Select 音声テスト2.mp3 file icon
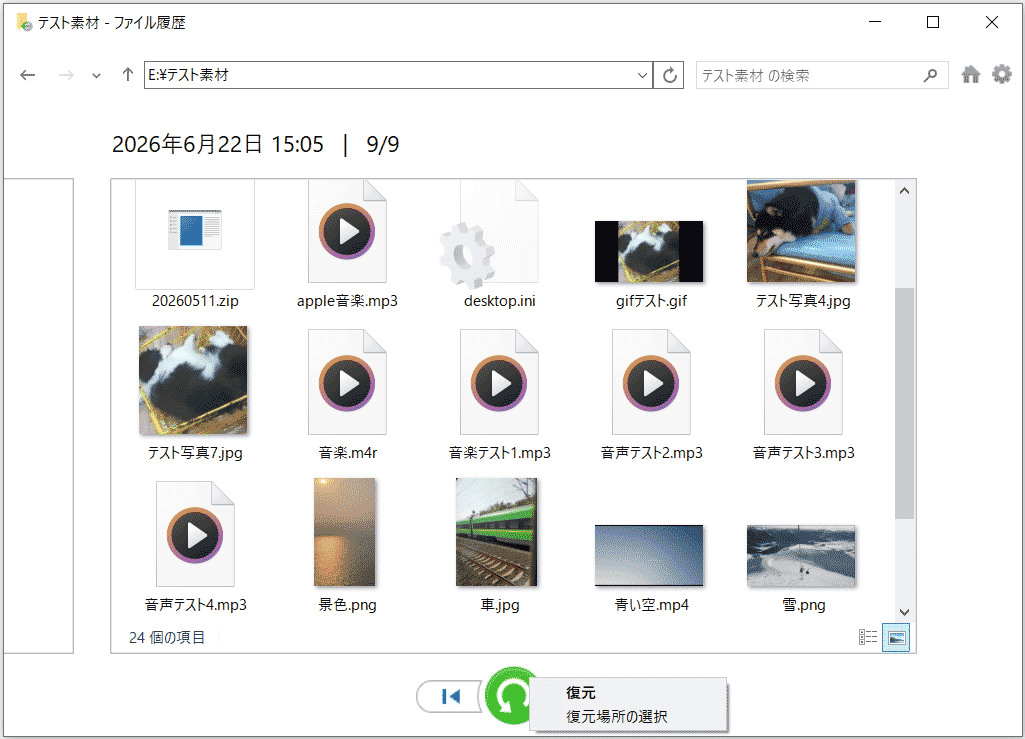 pos(651,382)
